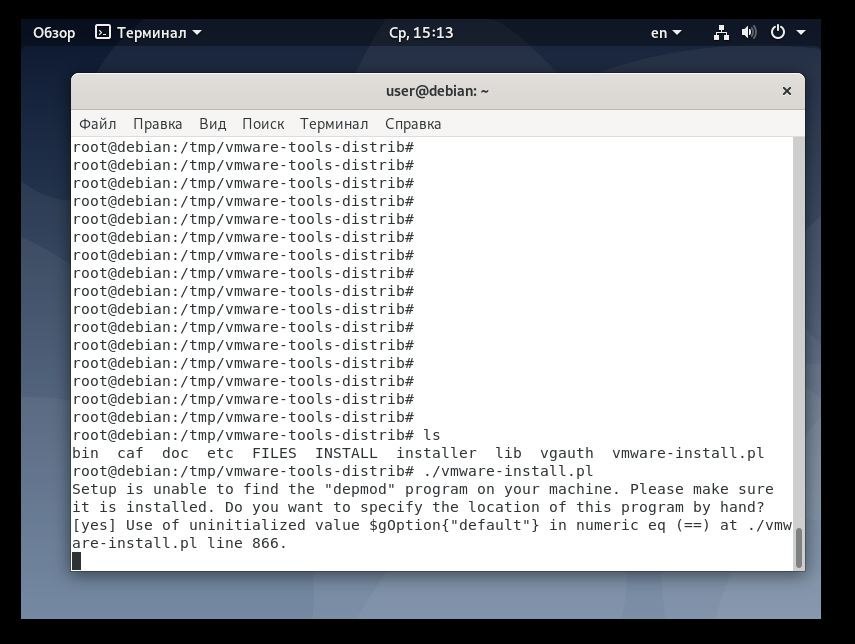855x644 pixels.
Task: Click the line 866. text
Action: coord(246,543)
